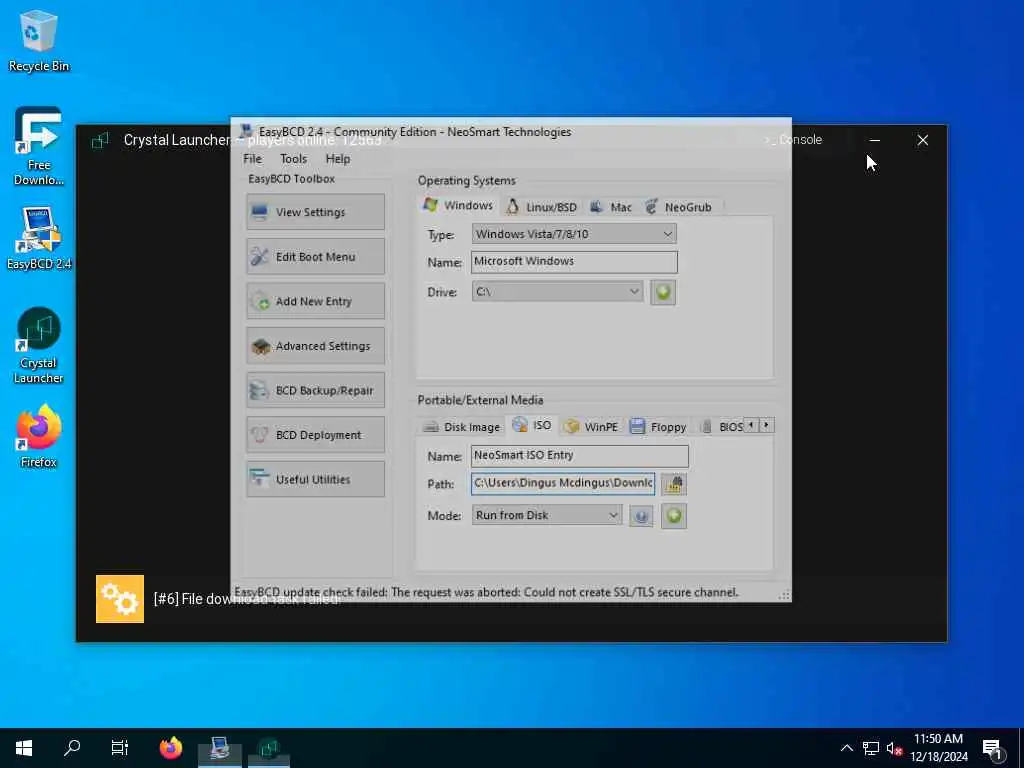Show hidden system tray icons

click(x=846, y=748)
